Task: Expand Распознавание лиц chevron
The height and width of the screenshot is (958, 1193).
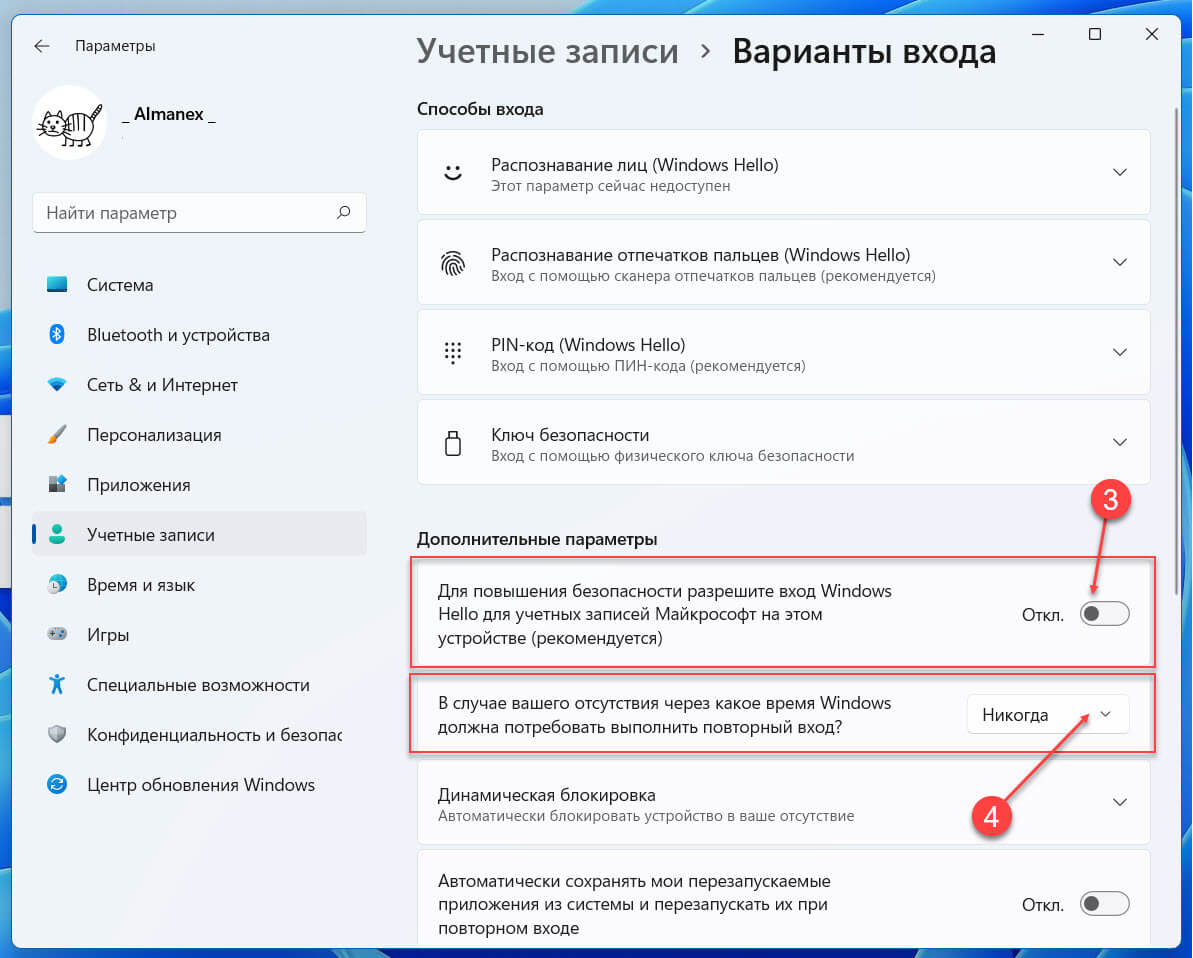Action: click(x=1120, y=173)
